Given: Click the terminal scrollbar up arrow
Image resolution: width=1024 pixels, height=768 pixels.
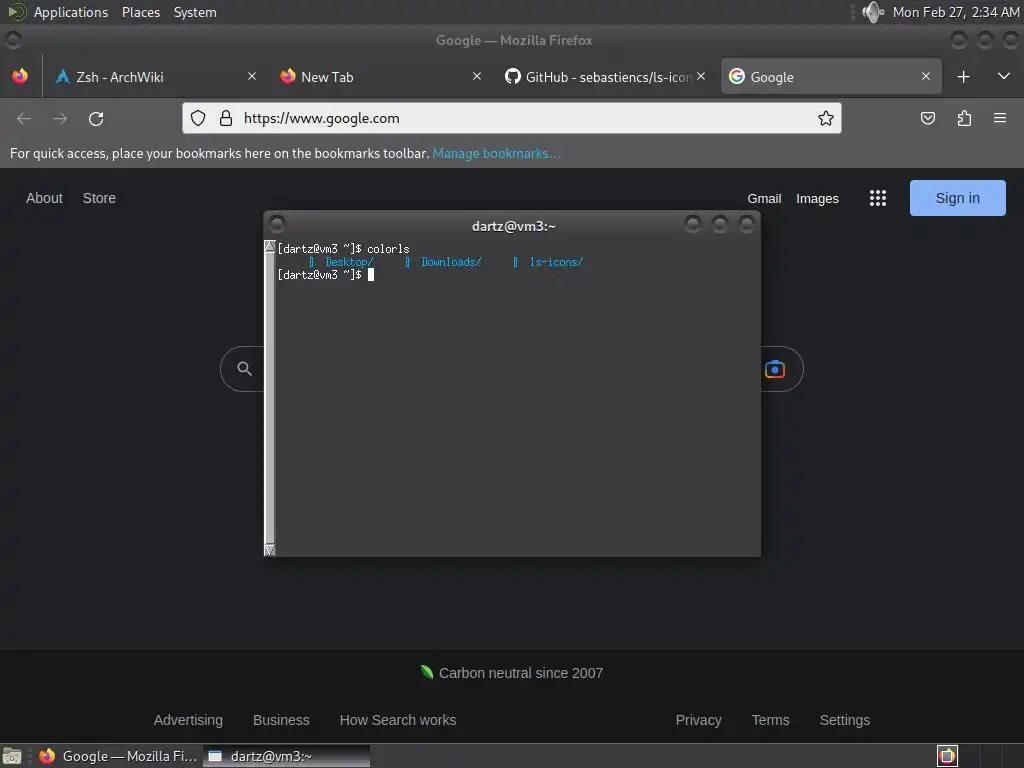Looking at the screenshot, I should click(x=270, y=247).
